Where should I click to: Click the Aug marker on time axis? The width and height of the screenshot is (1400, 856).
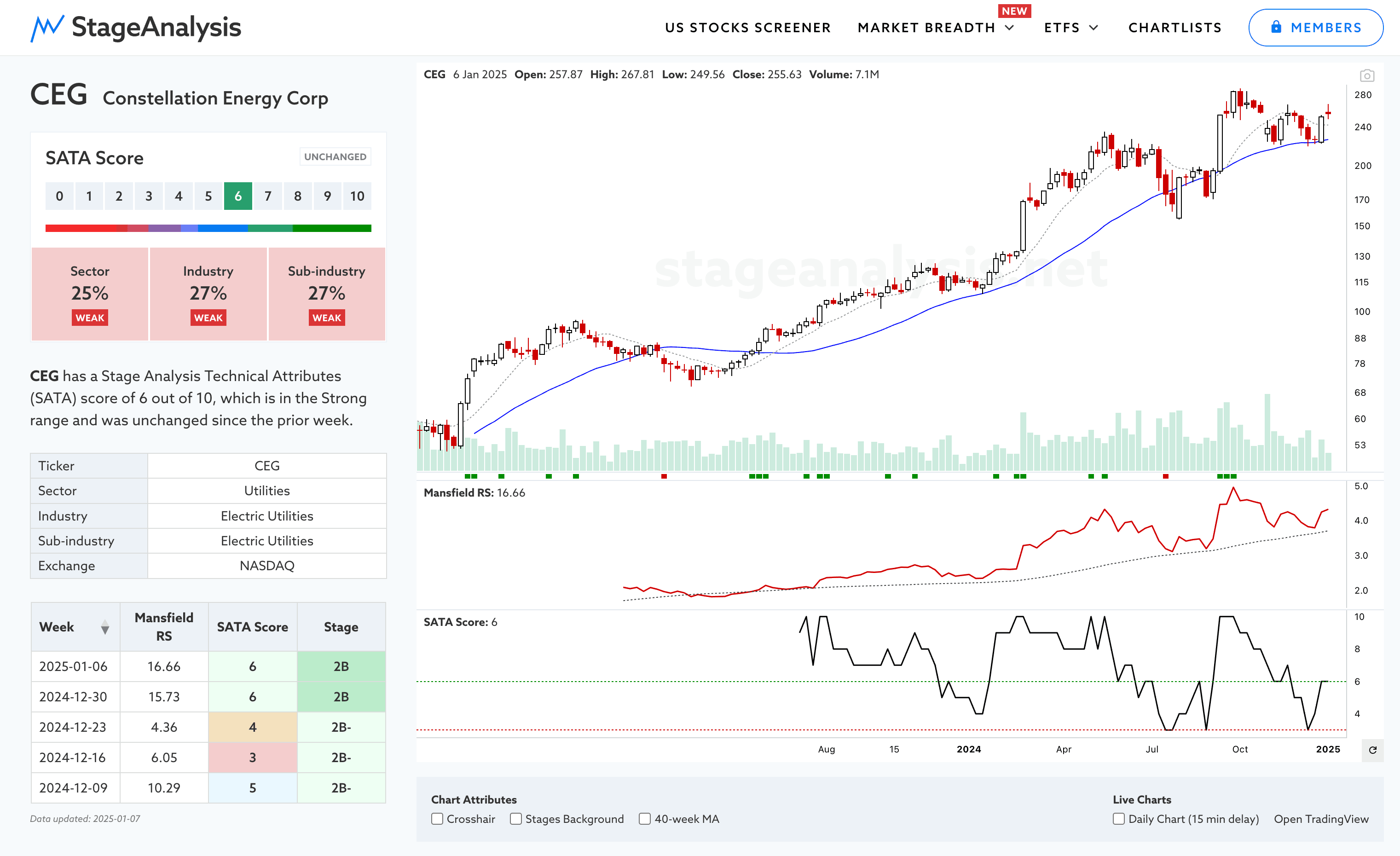click(x=826, y=749)
